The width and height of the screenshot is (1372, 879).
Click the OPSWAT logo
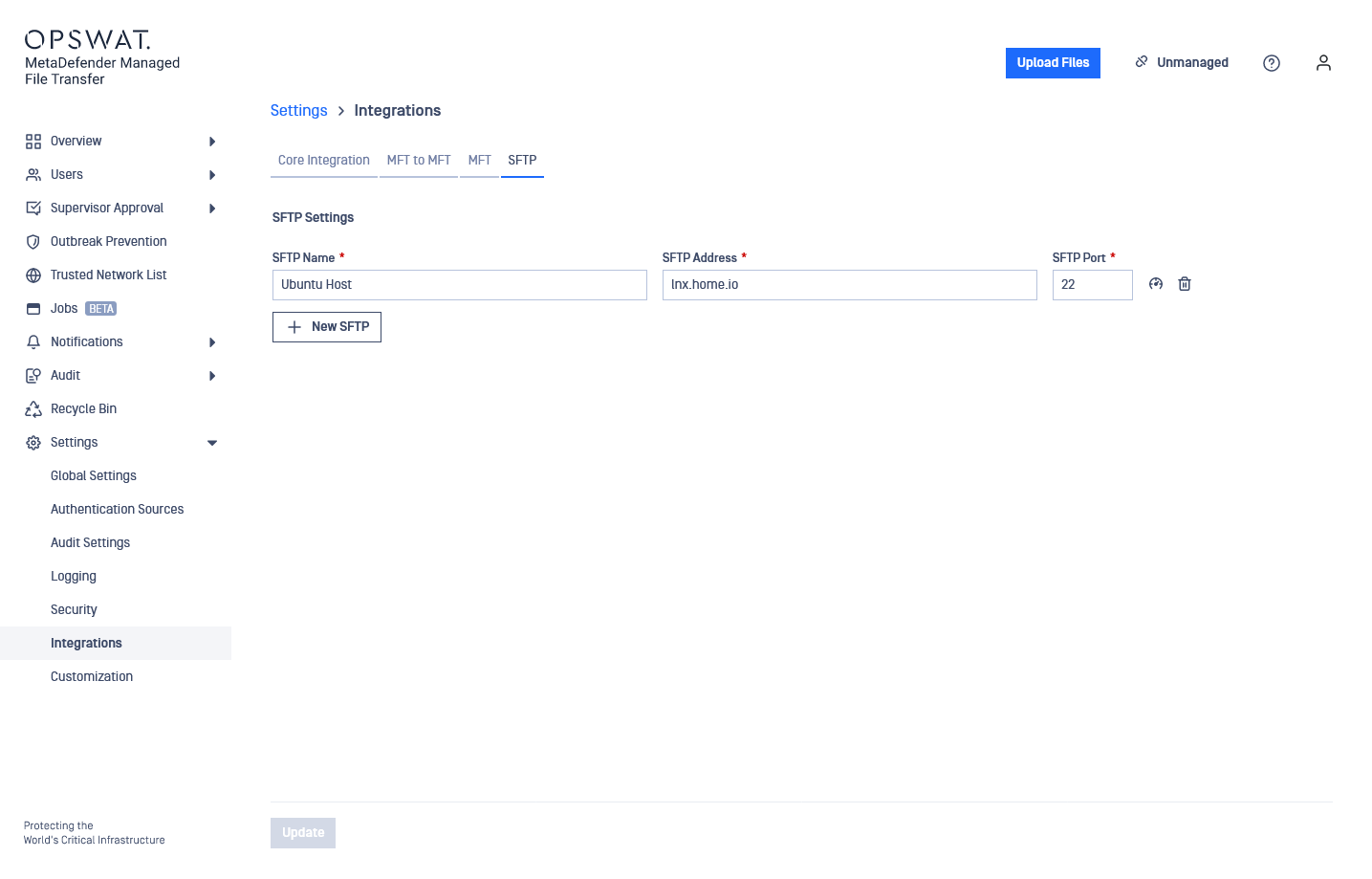pyautogui.click(x=88, y=39)
